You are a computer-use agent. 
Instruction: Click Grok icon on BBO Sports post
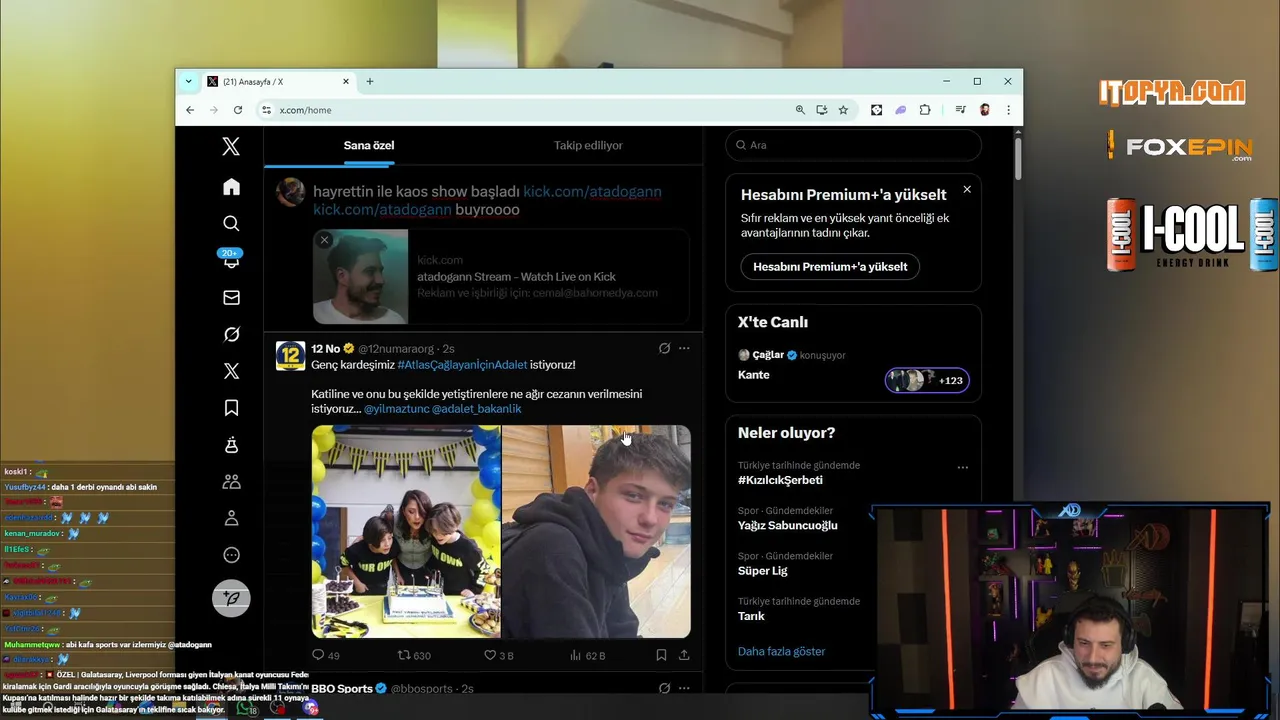664,688
